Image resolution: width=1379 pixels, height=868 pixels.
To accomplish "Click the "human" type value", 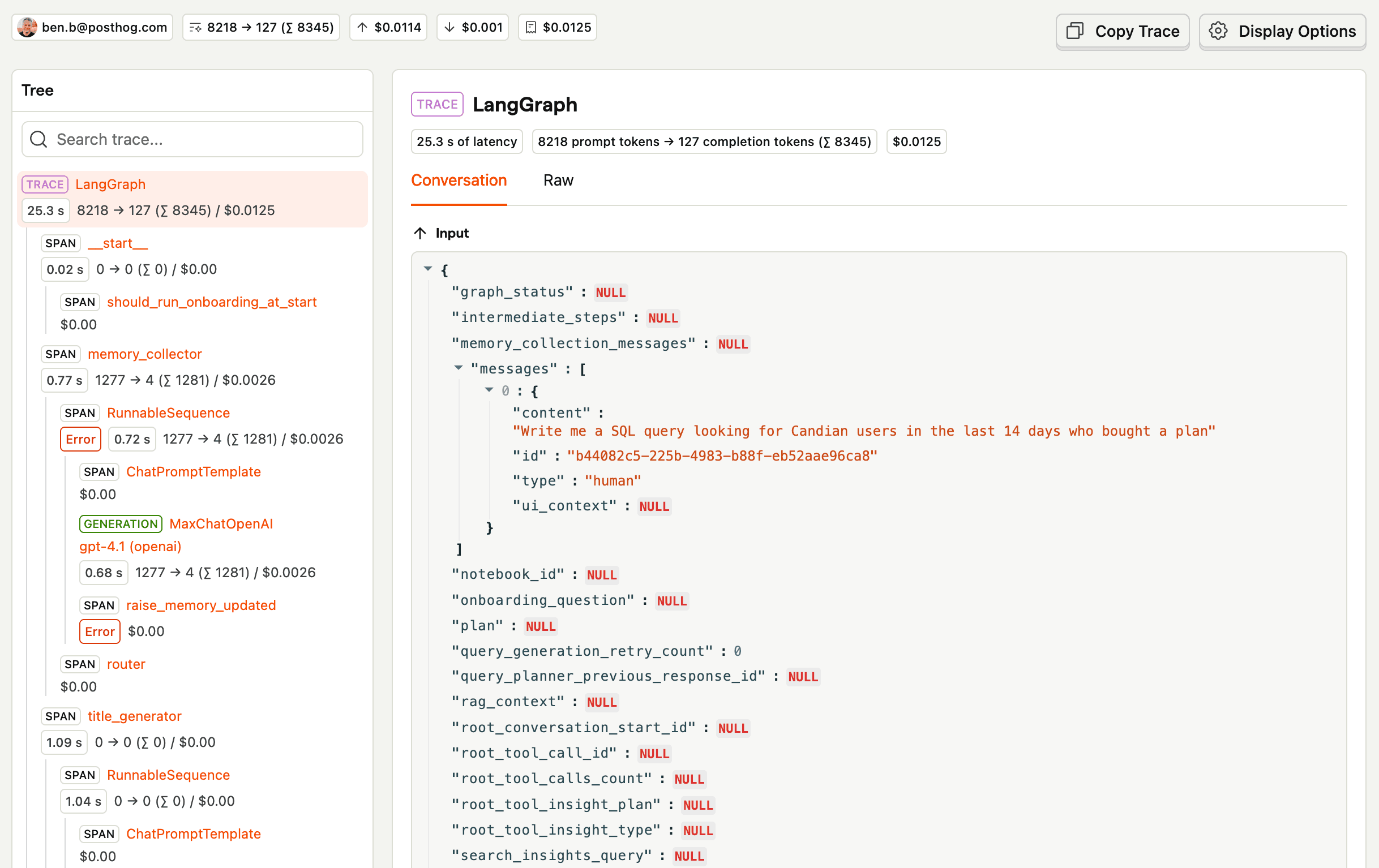I will pos(612,481).
